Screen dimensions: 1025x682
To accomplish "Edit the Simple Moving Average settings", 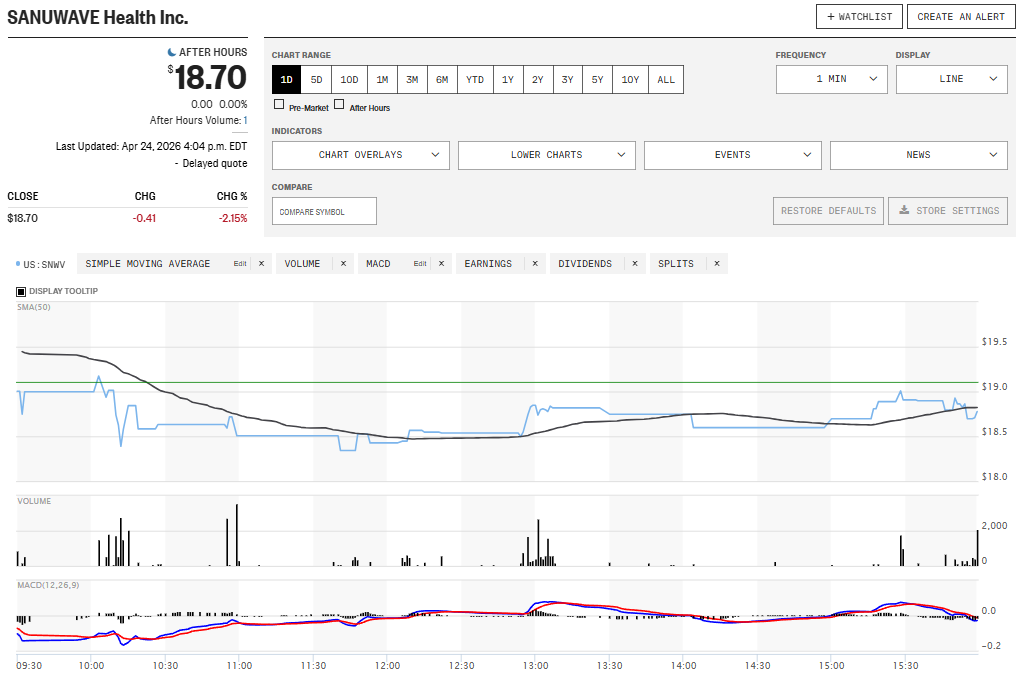I will (240, 264).
